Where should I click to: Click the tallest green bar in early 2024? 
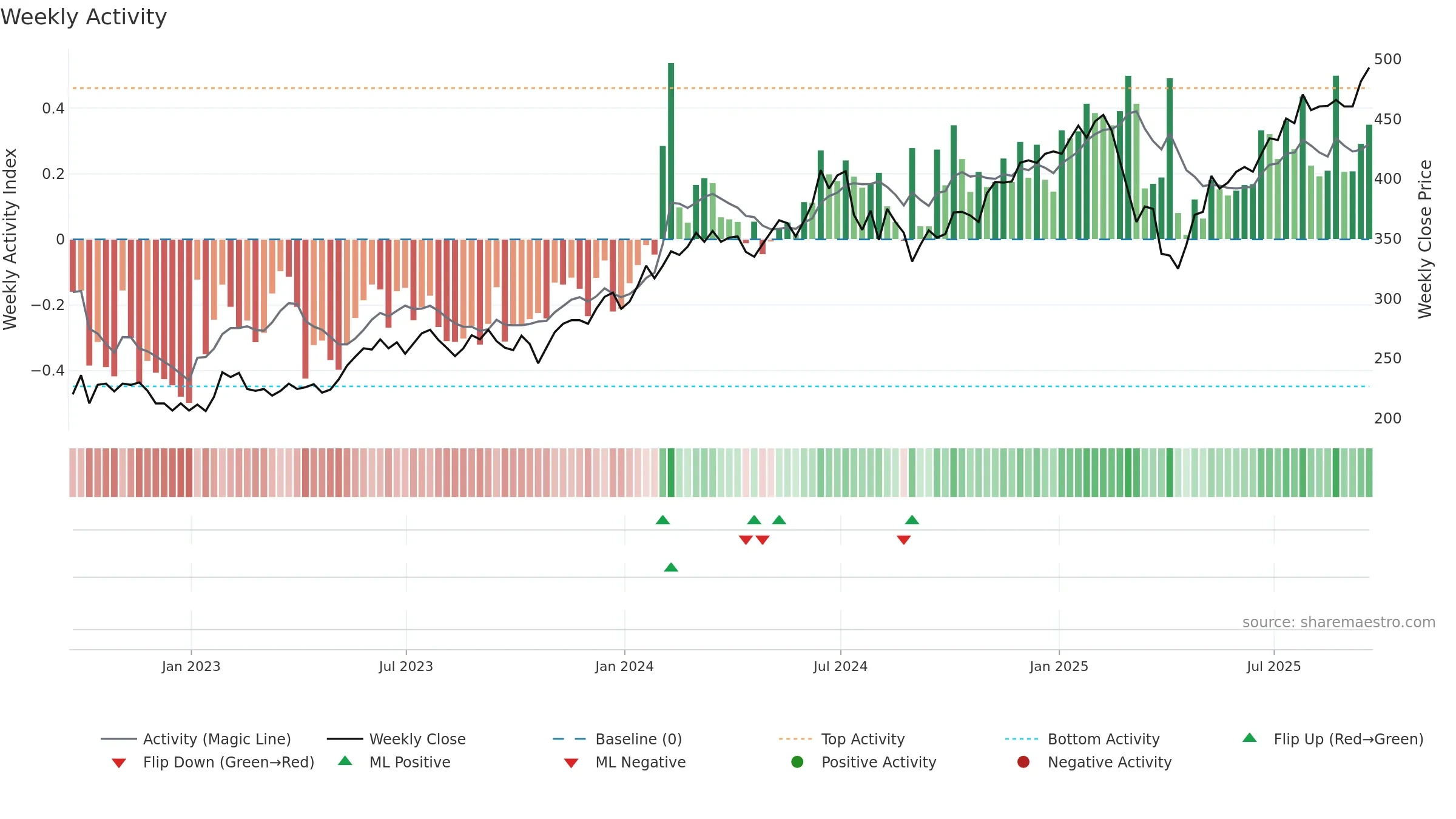(x=671, y=151)
